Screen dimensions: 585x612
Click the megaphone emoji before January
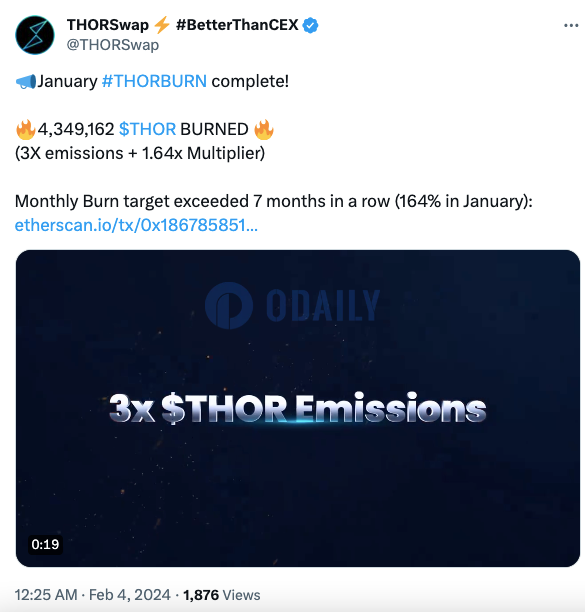[x=25, y=82]
